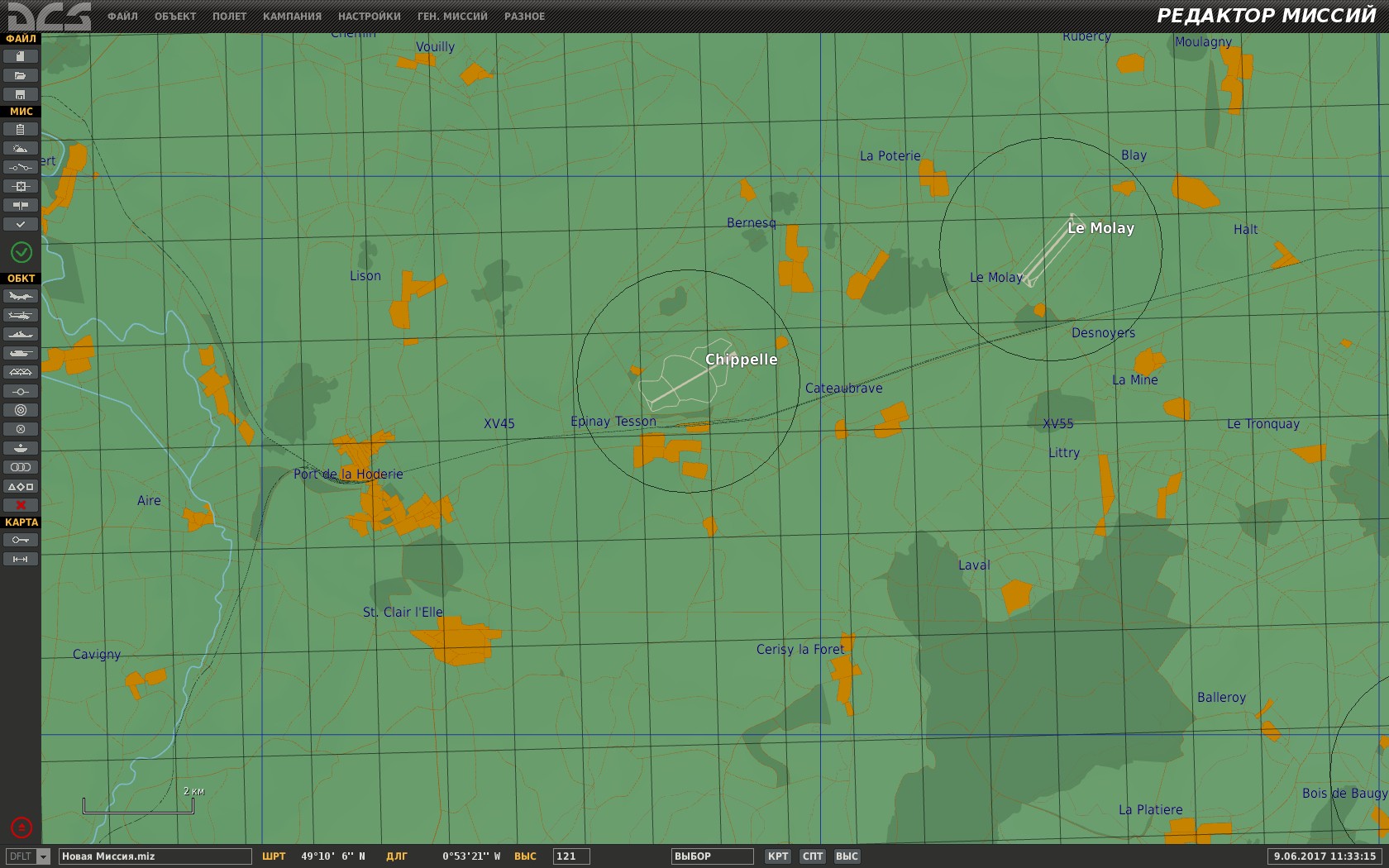Select the ship group tool
This screenshot has height=868, width=1389.
[21, 334]
